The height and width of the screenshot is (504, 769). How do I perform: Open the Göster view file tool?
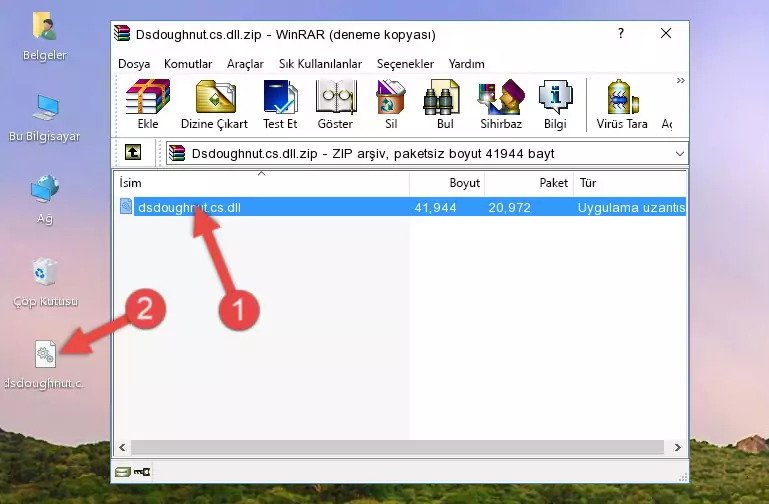(335, 104)
